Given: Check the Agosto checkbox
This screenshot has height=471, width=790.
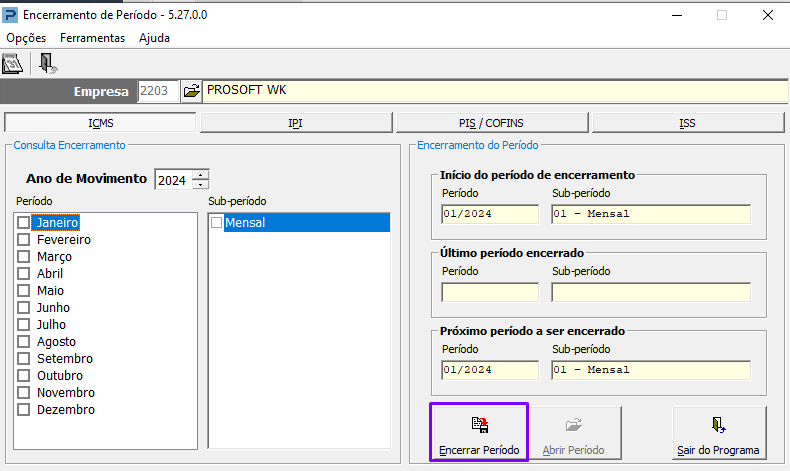Looking at the screenshot, I should point(23,342).
